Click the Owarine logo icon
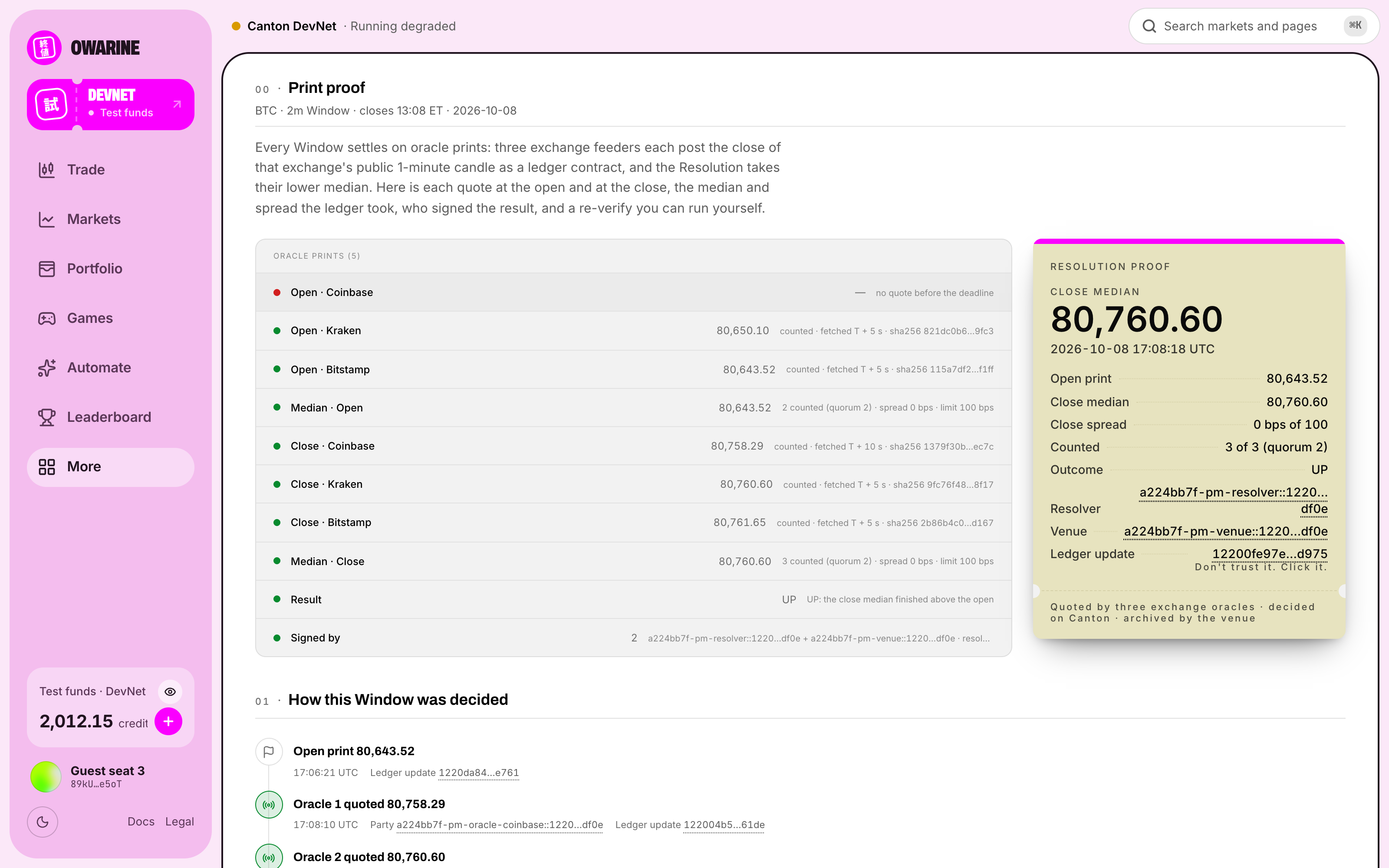Image resolution: width=1389 pixels, height=868 pixels. tap(44, 48)
